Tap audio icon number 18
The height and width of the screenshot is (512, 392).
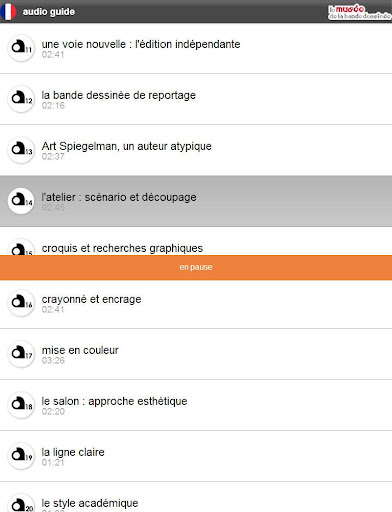pos(21,405)
